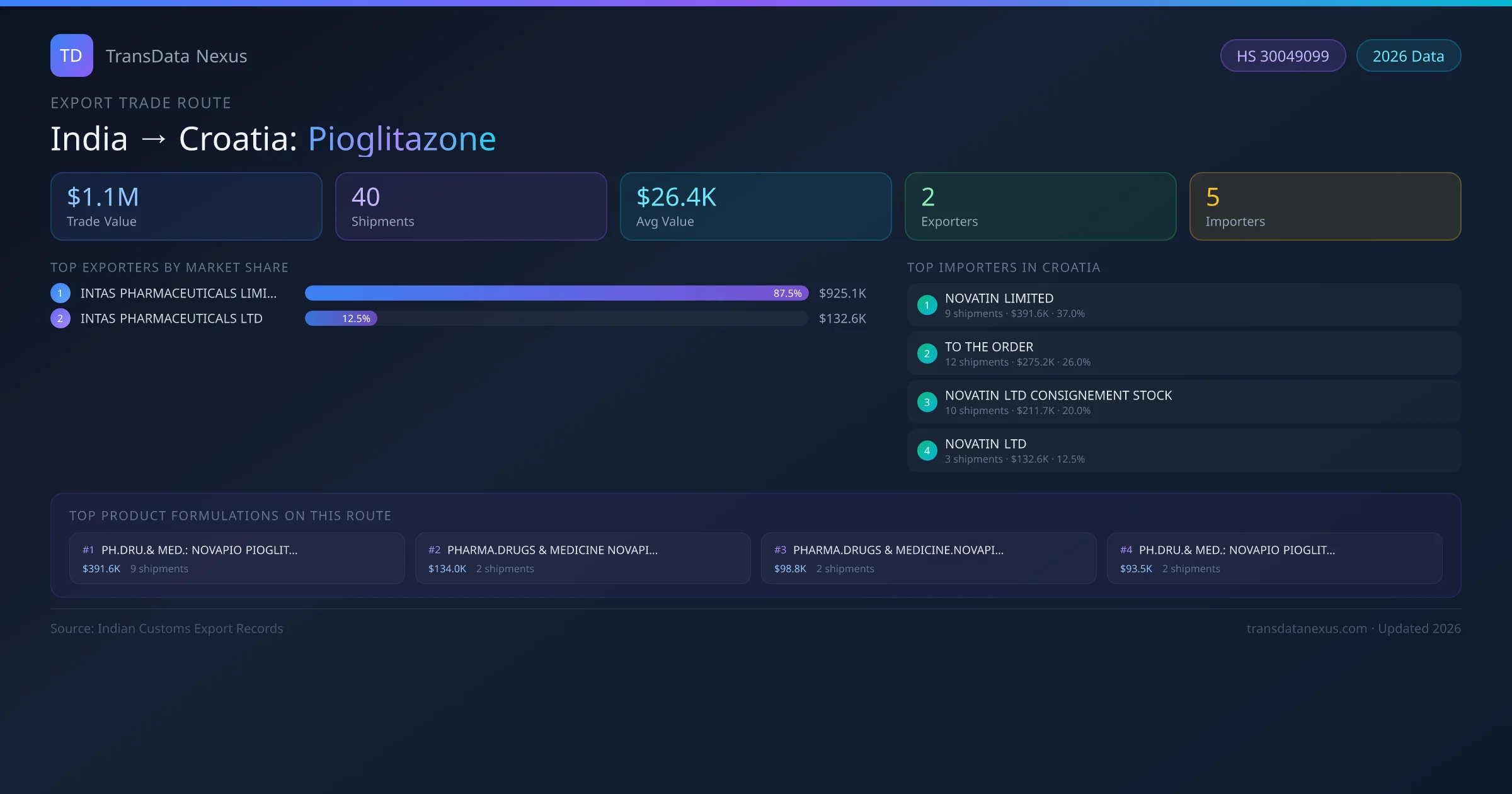The width and height of the screenshot is (1512, 794).
Task: Click the TD logo icon
Action: [71, 55]
